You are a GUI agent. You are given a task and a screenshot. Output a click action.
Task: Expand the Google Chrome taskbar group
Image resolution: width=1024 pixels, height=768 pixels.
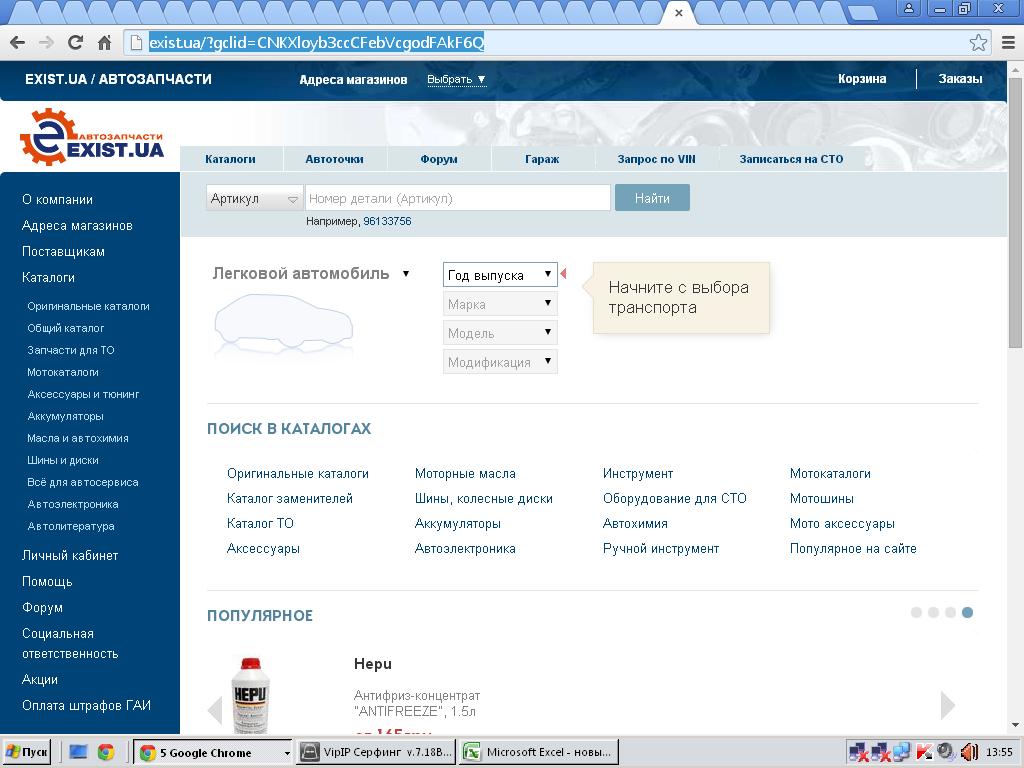click(213, 752)
